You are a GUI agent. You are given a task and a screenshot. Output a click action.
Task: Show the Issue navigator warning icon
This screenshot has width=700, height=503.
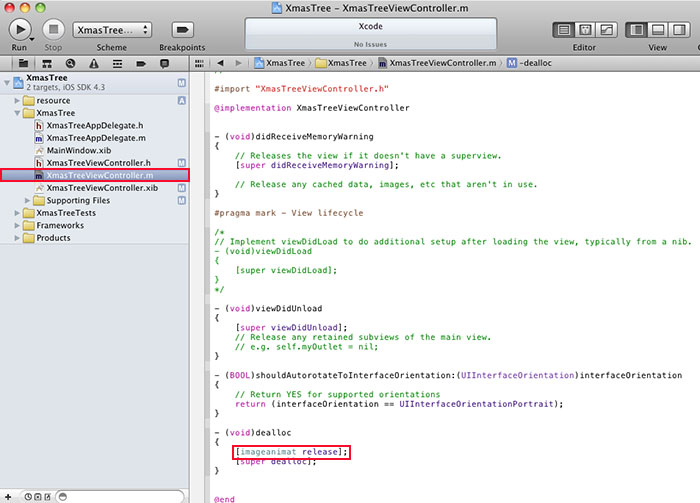pos(94,63)
